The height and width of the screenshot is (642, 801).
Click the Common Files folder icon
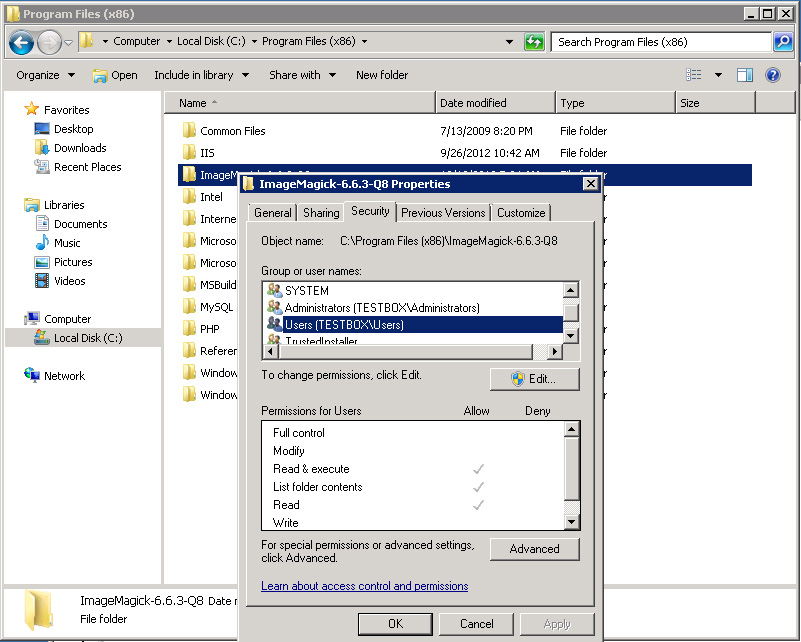click(189, 130)
